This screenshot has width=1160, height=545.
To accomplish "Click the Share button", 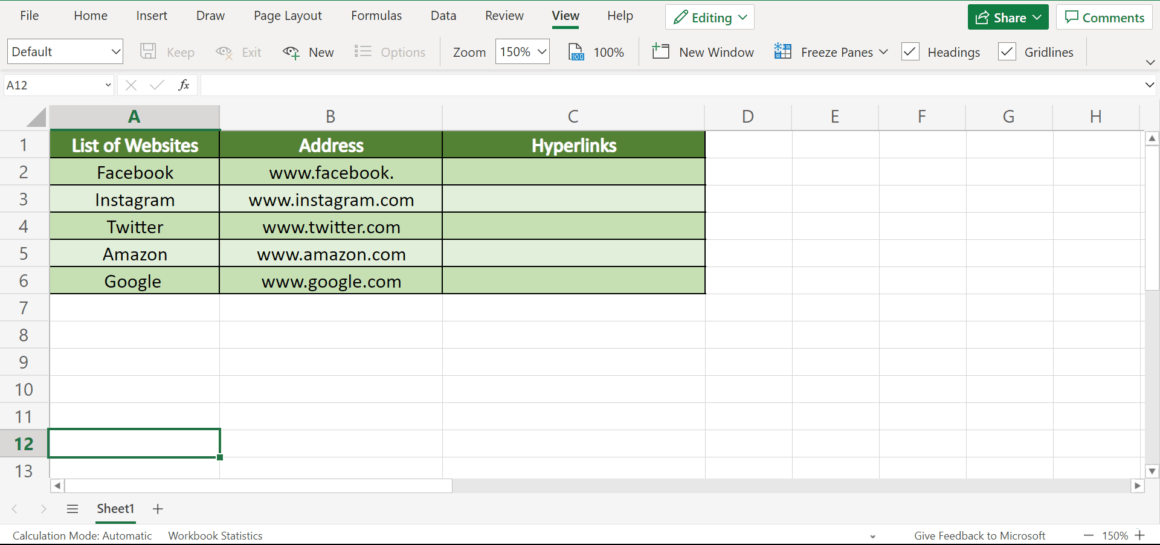I will coord(1008,18).
